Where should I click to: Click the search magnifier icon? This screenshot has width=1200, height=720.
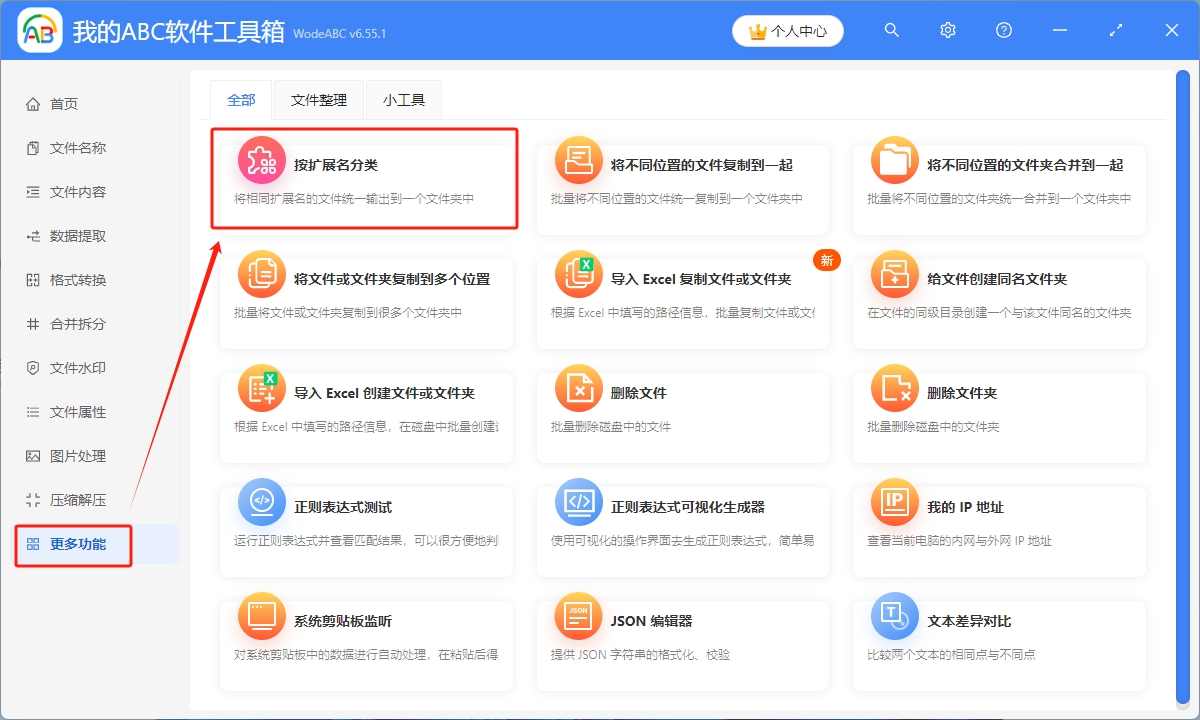[891, 30]
